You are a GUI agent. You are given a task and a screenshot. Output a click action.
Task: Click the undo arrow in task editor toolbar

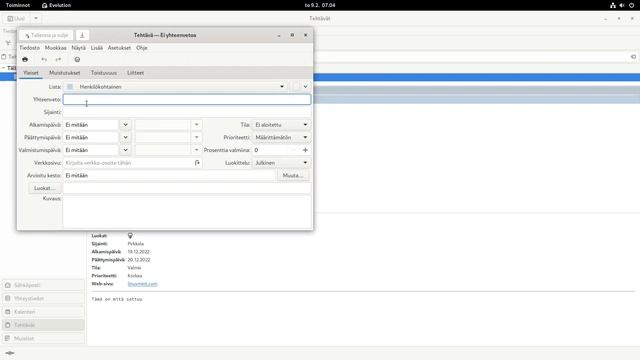point(44,60)
